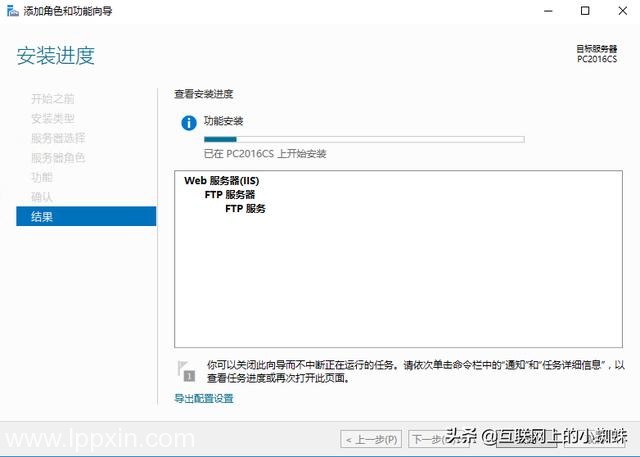Select the highlighted 结果 step
640x457 pixels.
pyautogui.click(x=86, y=216)
